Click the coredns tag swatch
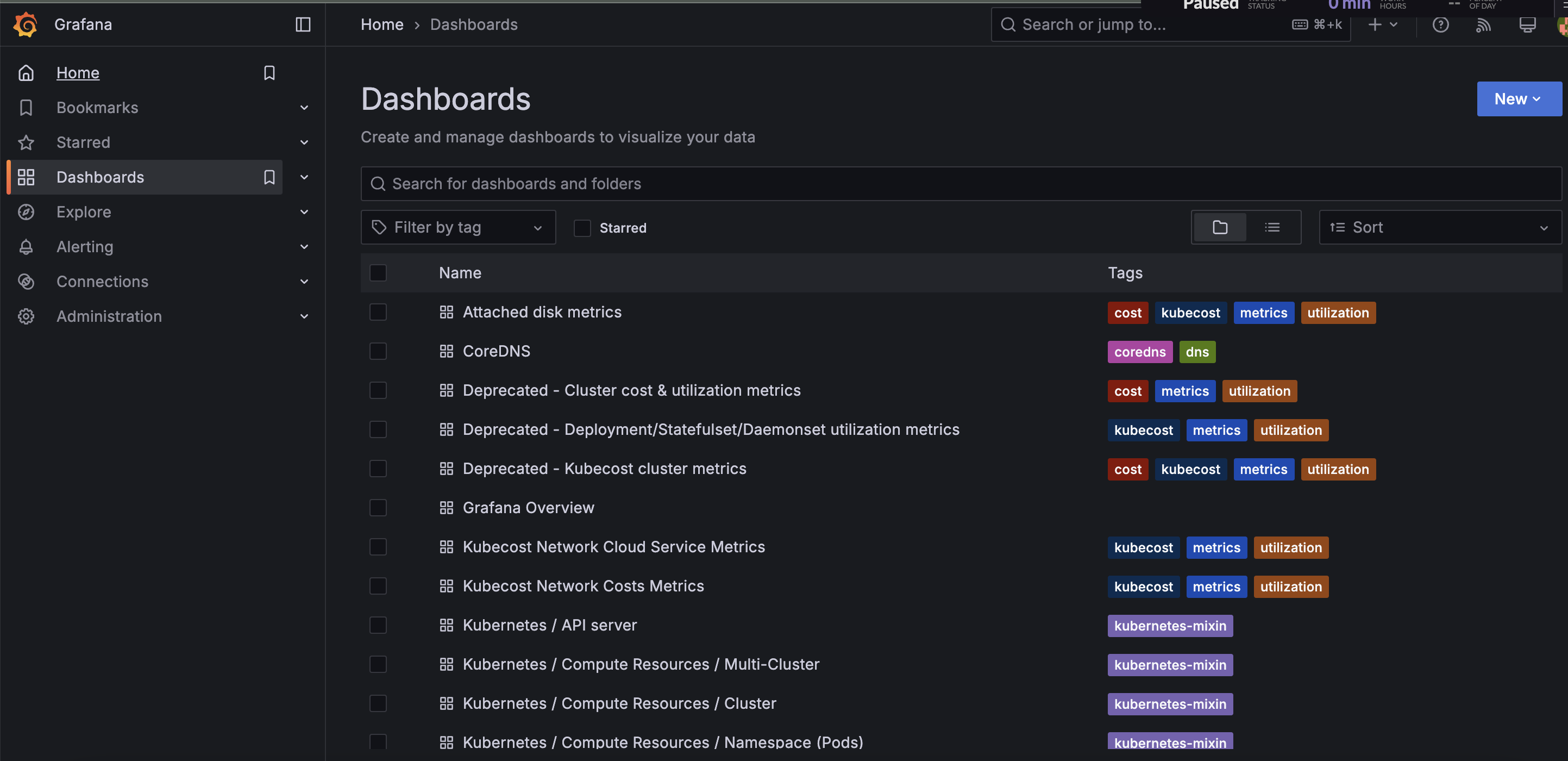The width and height of the screenshot is (1568, 761). coord(1139,352)
